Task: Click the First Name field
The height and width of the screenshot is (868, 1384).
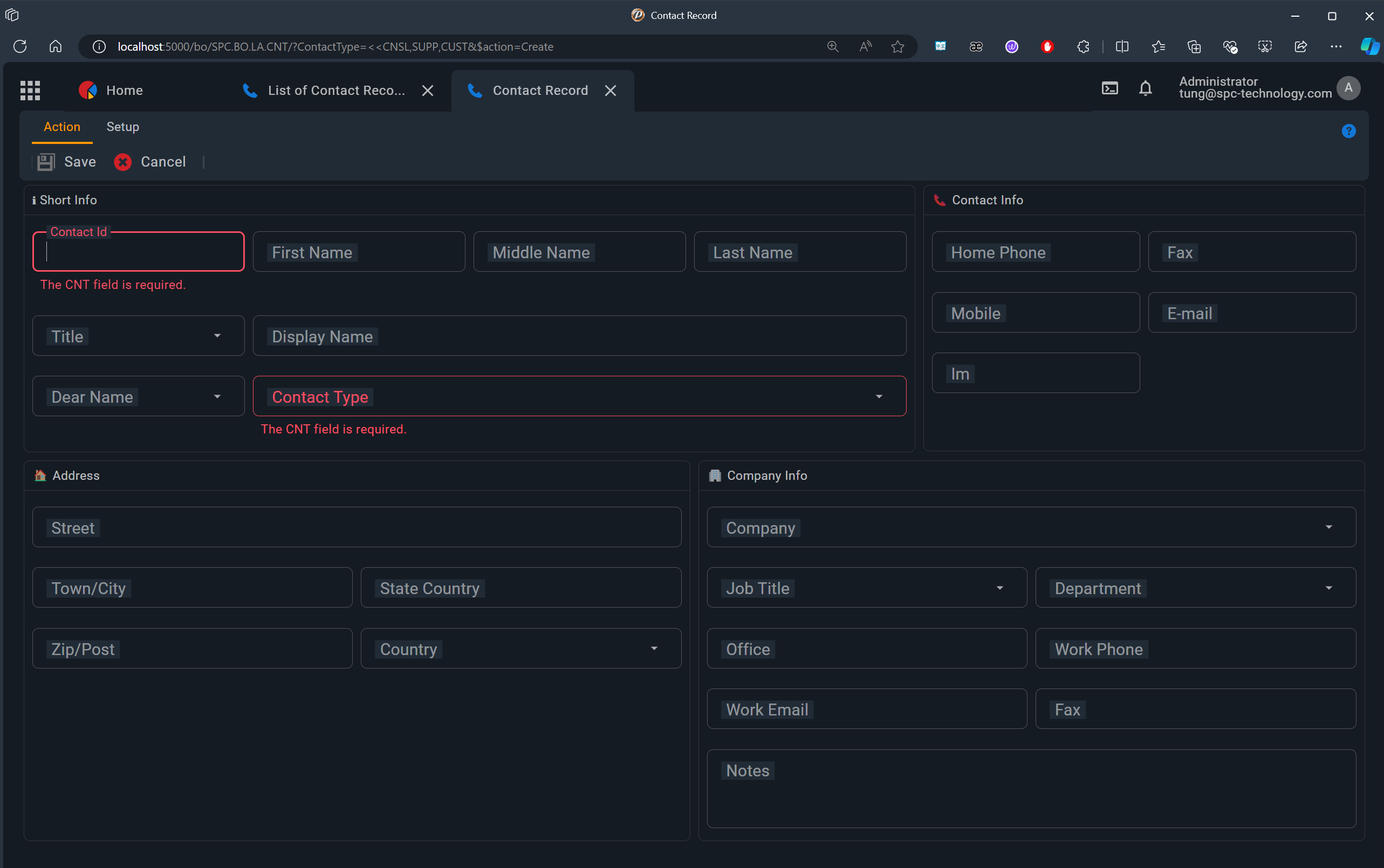Action: tap(359, 251)
